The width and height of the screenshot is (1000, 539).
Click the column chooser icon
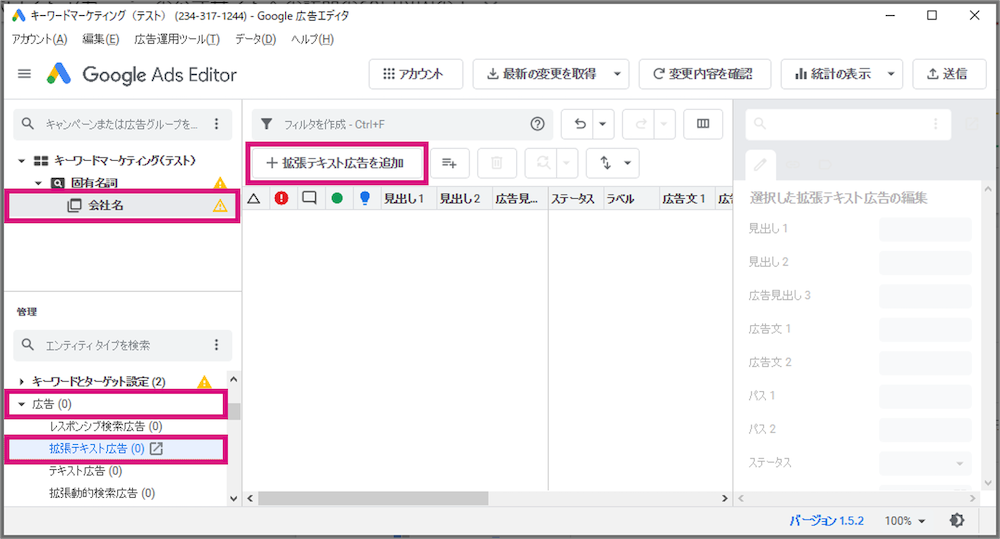click(703, 124)
